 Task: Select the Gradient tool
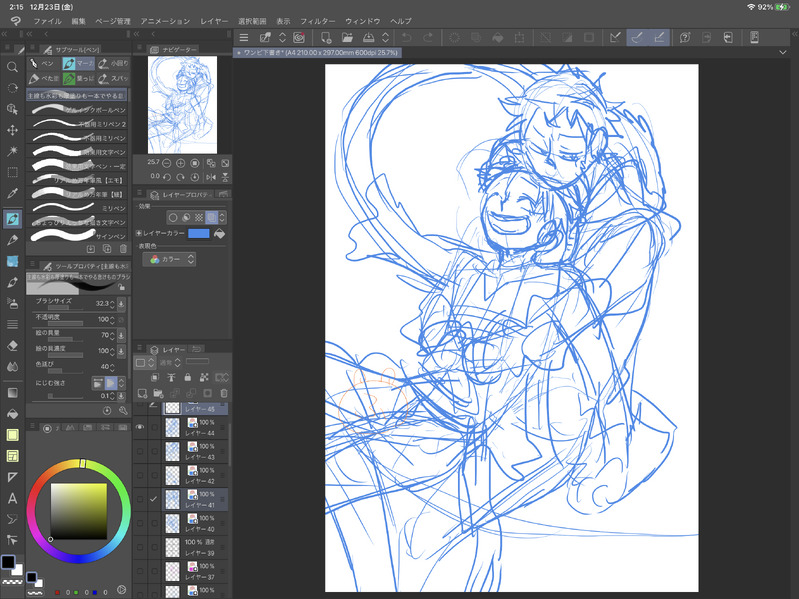pyautogui.click(x=12, y=393)
